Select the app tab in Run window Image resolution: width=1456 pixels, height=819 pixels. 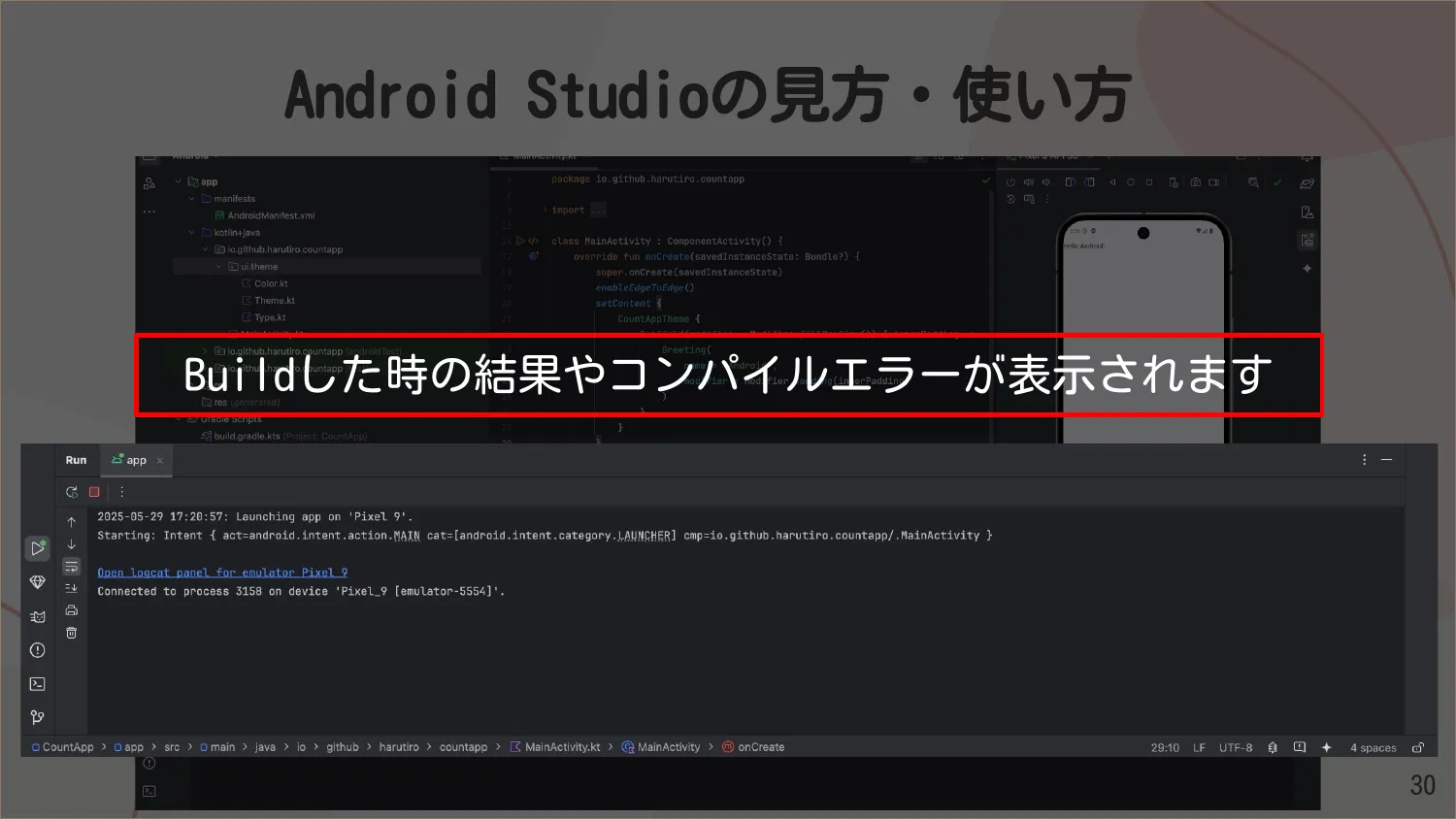[136, 460]
